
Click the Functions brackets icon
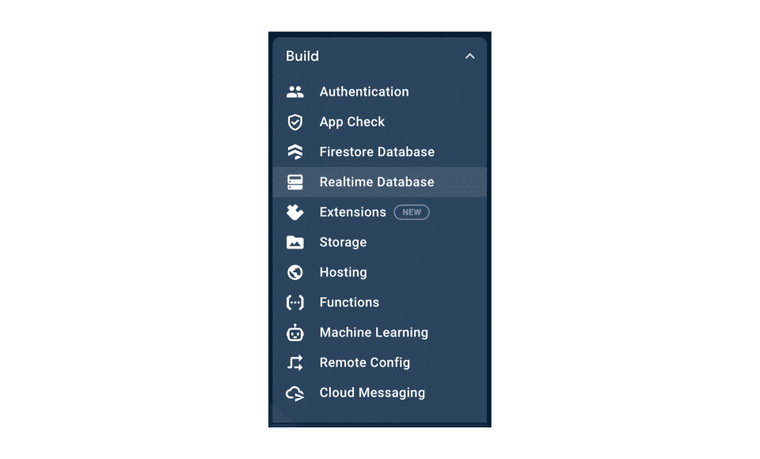point(295,302)
